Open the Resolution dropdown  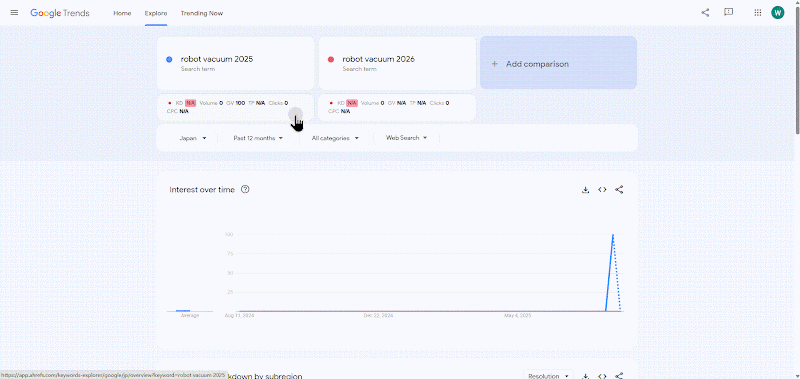[x=548, y=376]
